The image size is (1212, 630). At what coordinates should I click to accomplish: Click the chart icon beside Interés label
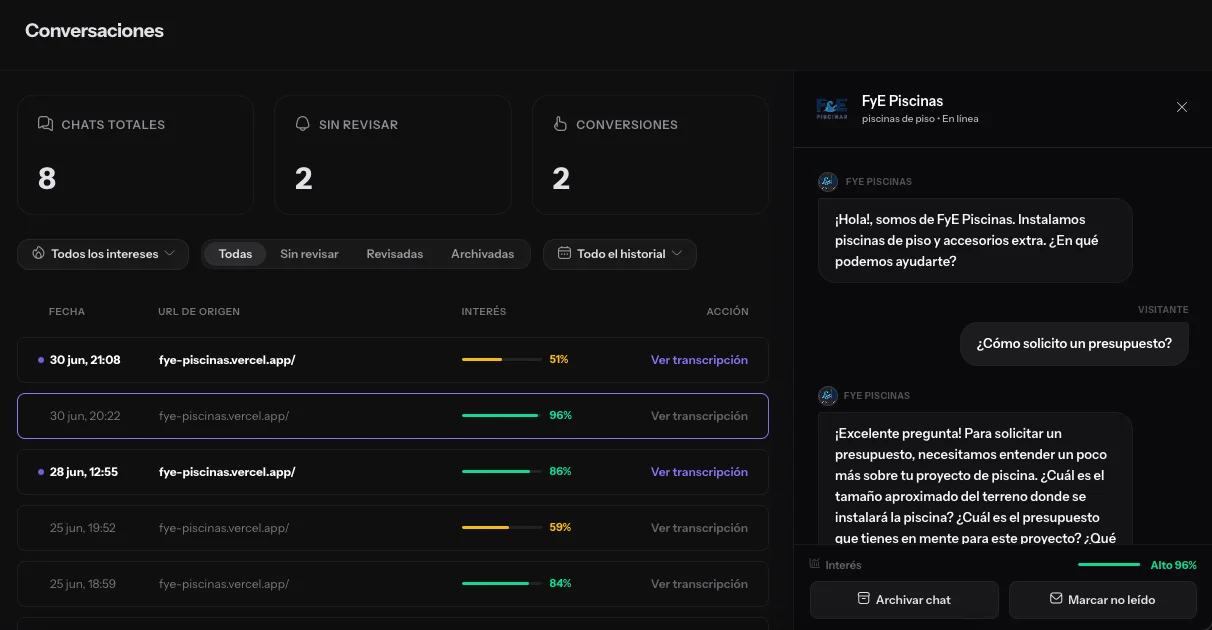[x=815, y=564]
